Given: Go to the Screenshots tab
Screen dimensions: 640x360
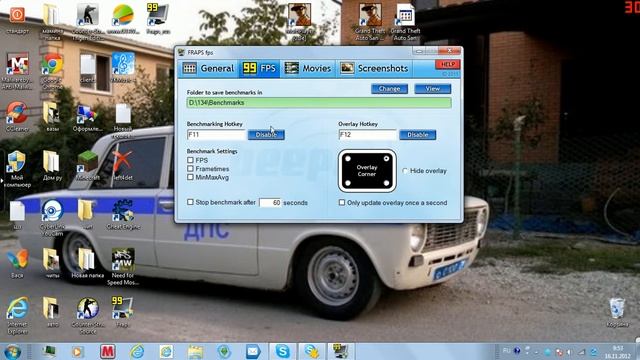Looking at the screenshot, I should pos(374,69).
